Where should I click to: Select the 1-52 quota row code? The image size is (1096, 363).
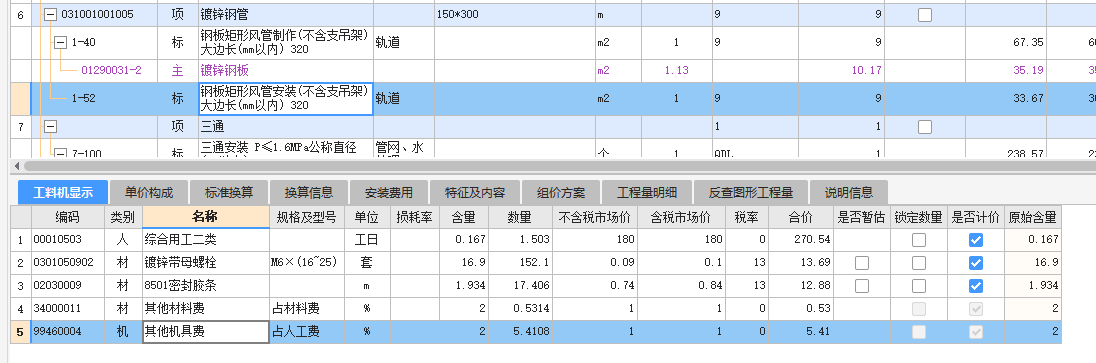pyautogui.click(x=83, y=99)
